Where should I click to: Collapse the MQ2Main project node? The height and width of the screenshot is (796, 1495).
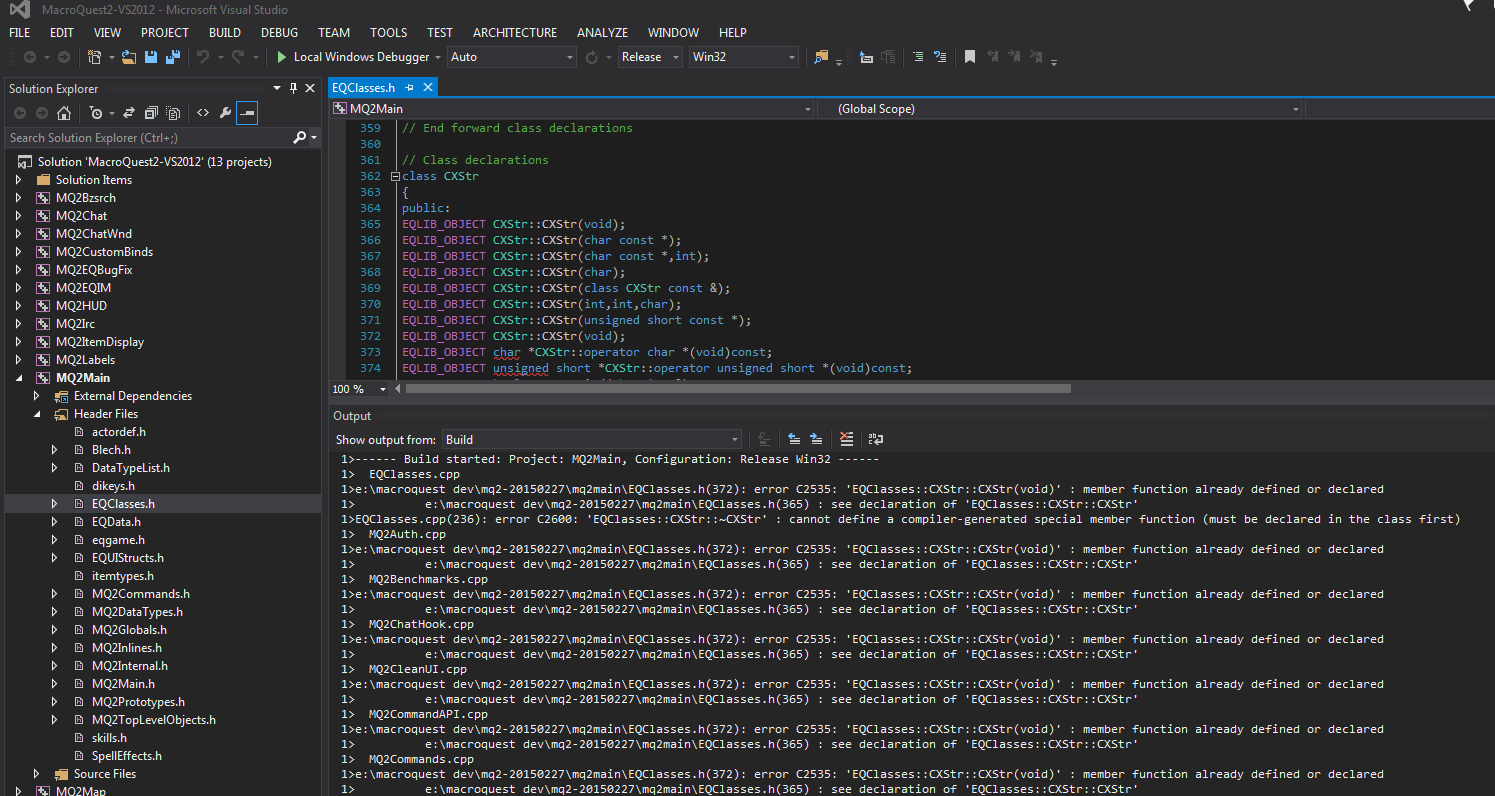(x=18, y=378)
